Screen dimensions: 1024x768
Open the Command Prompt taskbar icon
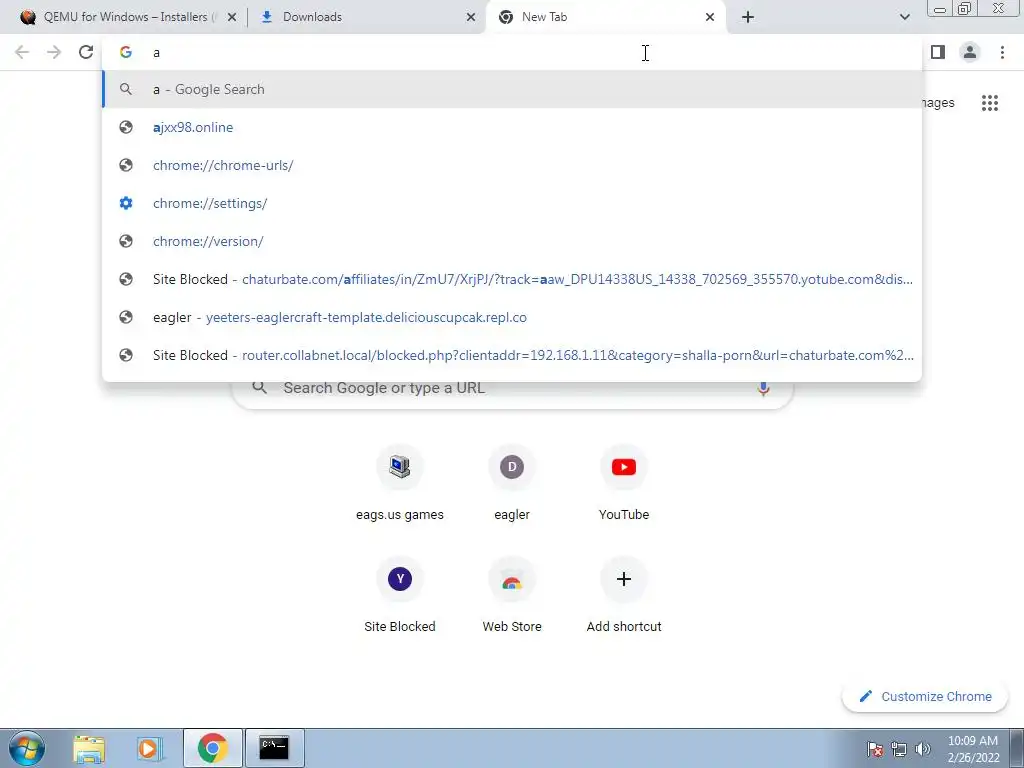tap(274, 748)
